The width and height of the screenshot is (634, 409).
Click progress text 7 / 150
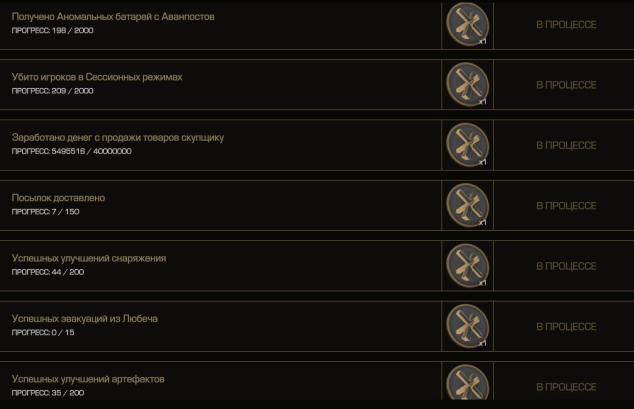point(65,211)
